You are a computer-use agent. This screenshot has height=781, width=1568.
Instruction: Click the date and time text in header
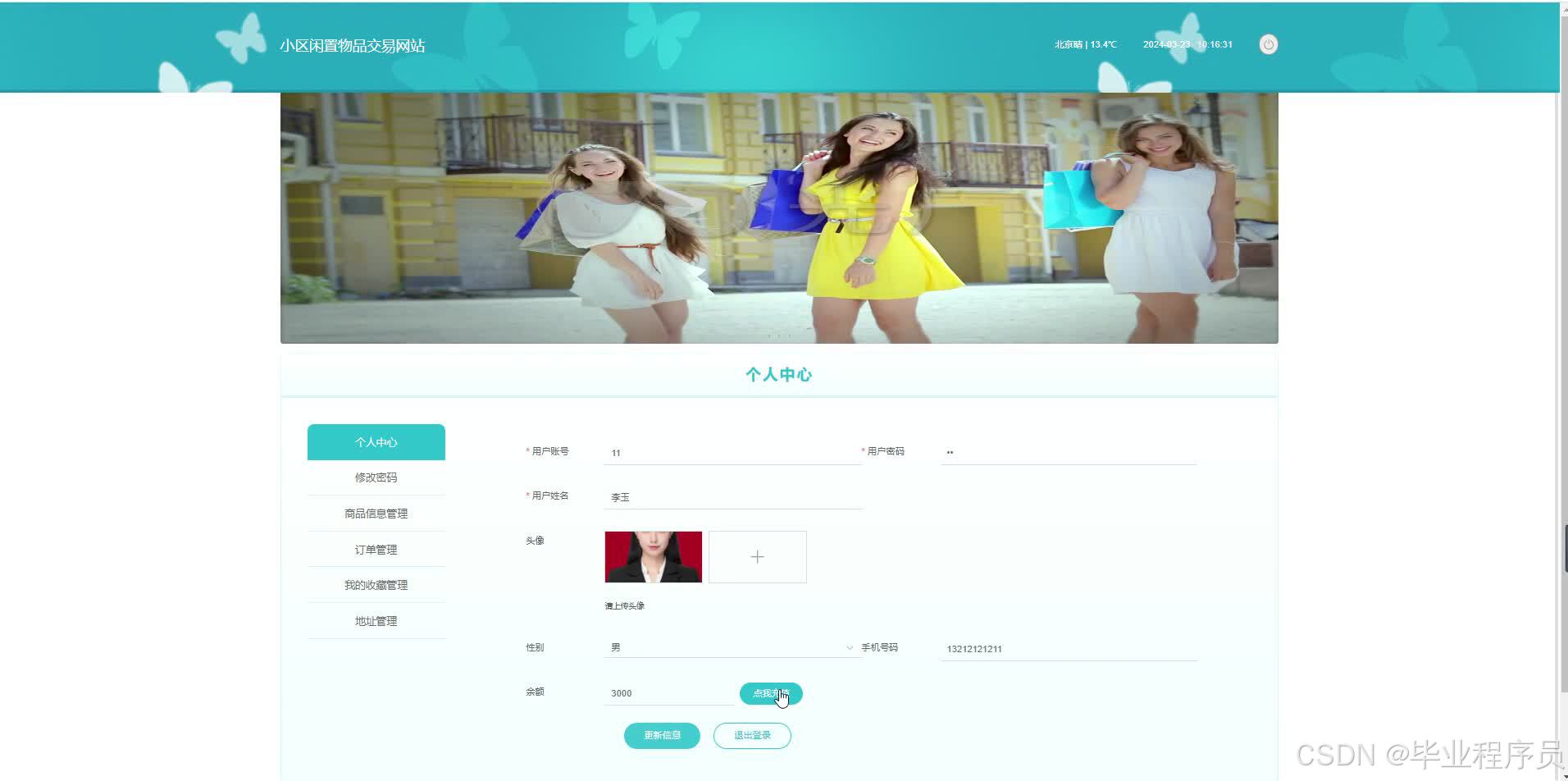[1187, 44]
